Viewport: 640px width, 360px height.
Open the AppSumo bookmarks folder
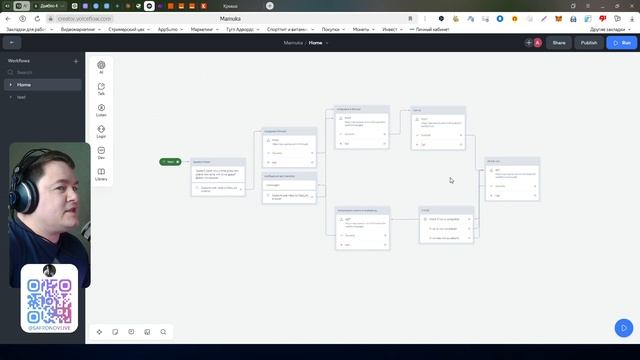click(x=170, y=29)
